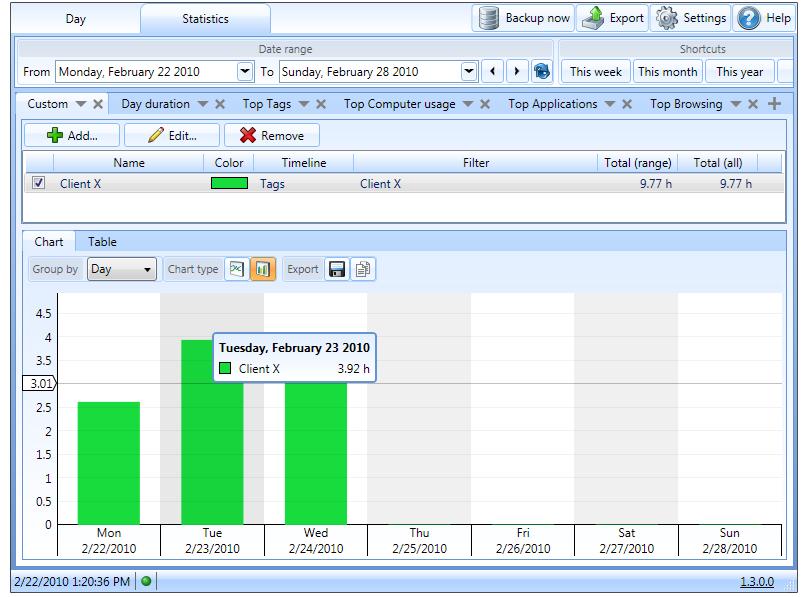Image resolution: width=803 pixels, height=597 pixels.
Task: Open Help with the question mark icon
Action: pos(749,19)
